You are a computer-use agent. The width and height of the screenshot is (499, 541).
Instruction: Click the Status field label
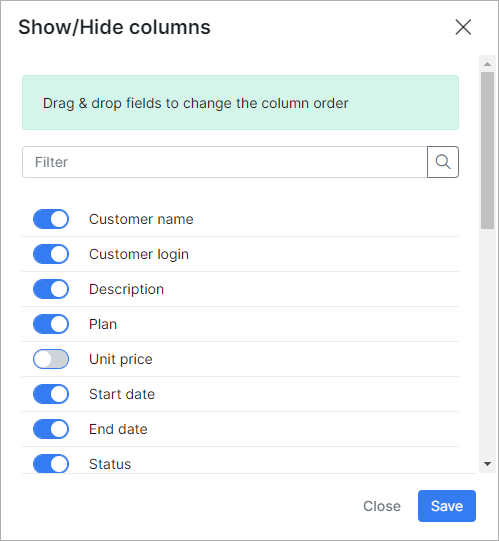[x=110, y=464]
